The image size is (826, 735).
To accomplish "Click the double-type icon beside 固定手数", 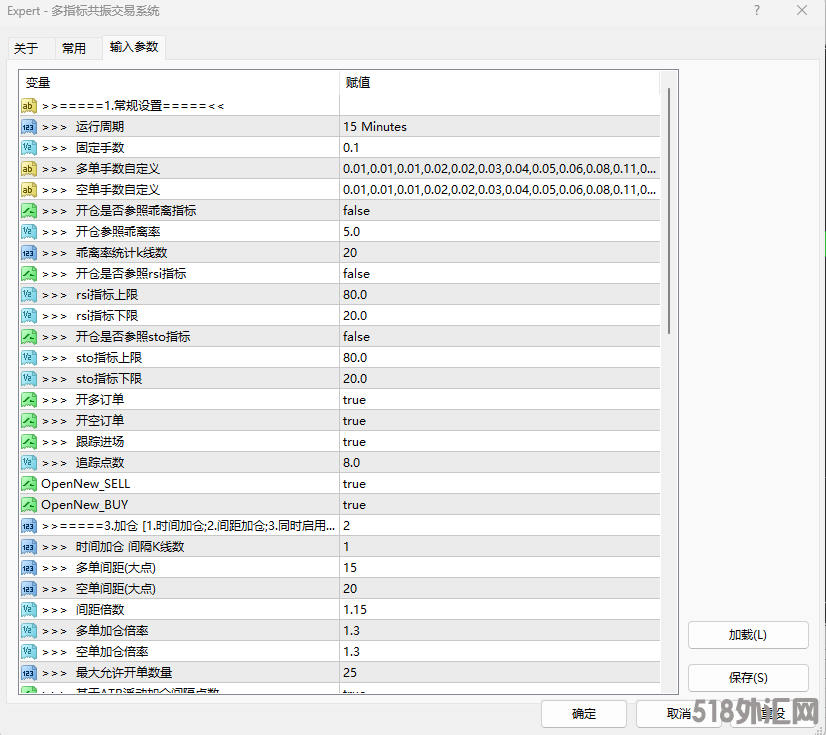I will (x=28, y=148).
